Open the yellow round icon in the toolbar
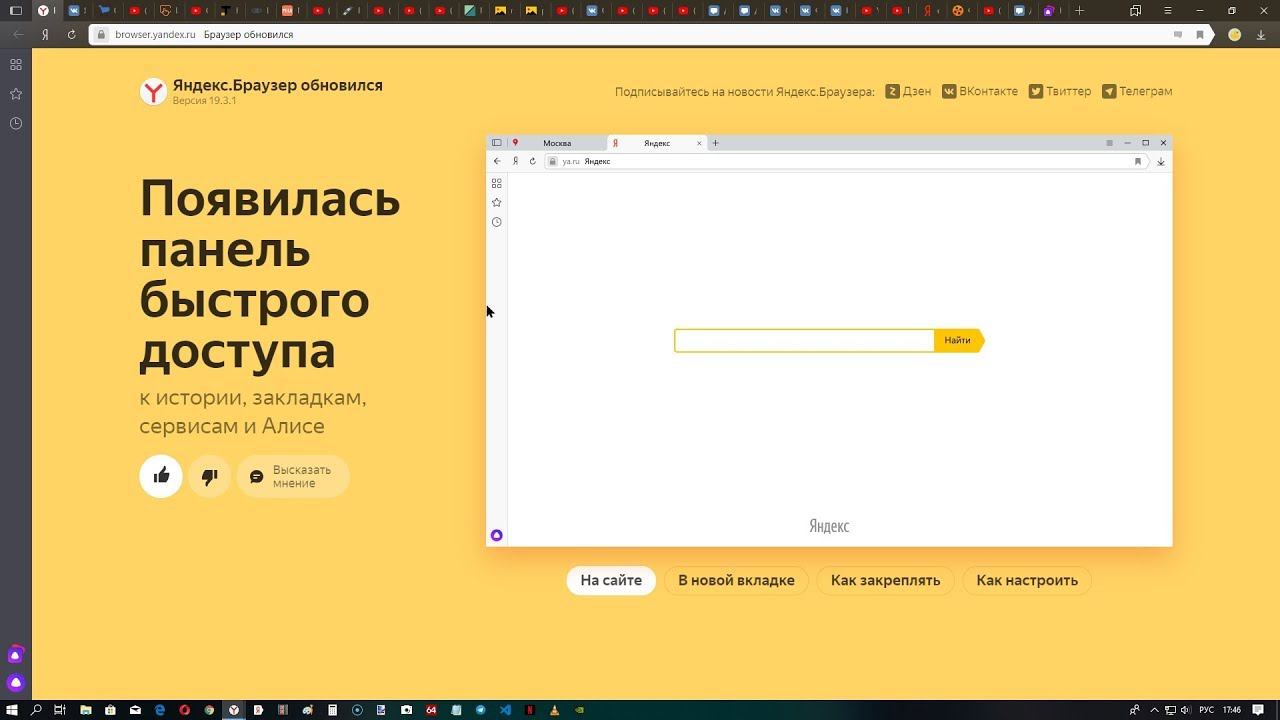 pyautogui.click(x=1234, y=34)
